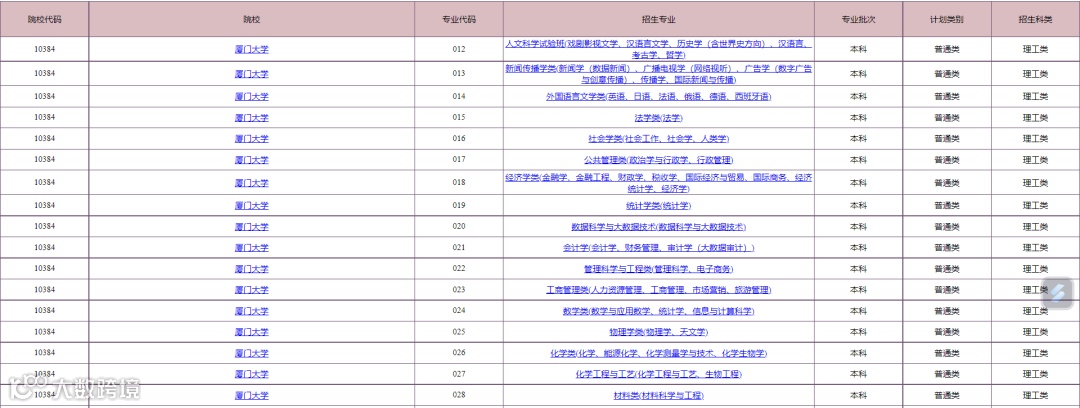The height and width of the screenshot is (408, 1080).
Task: Open 厦门大学 link in row 024
Action: (x=251, y=311)
